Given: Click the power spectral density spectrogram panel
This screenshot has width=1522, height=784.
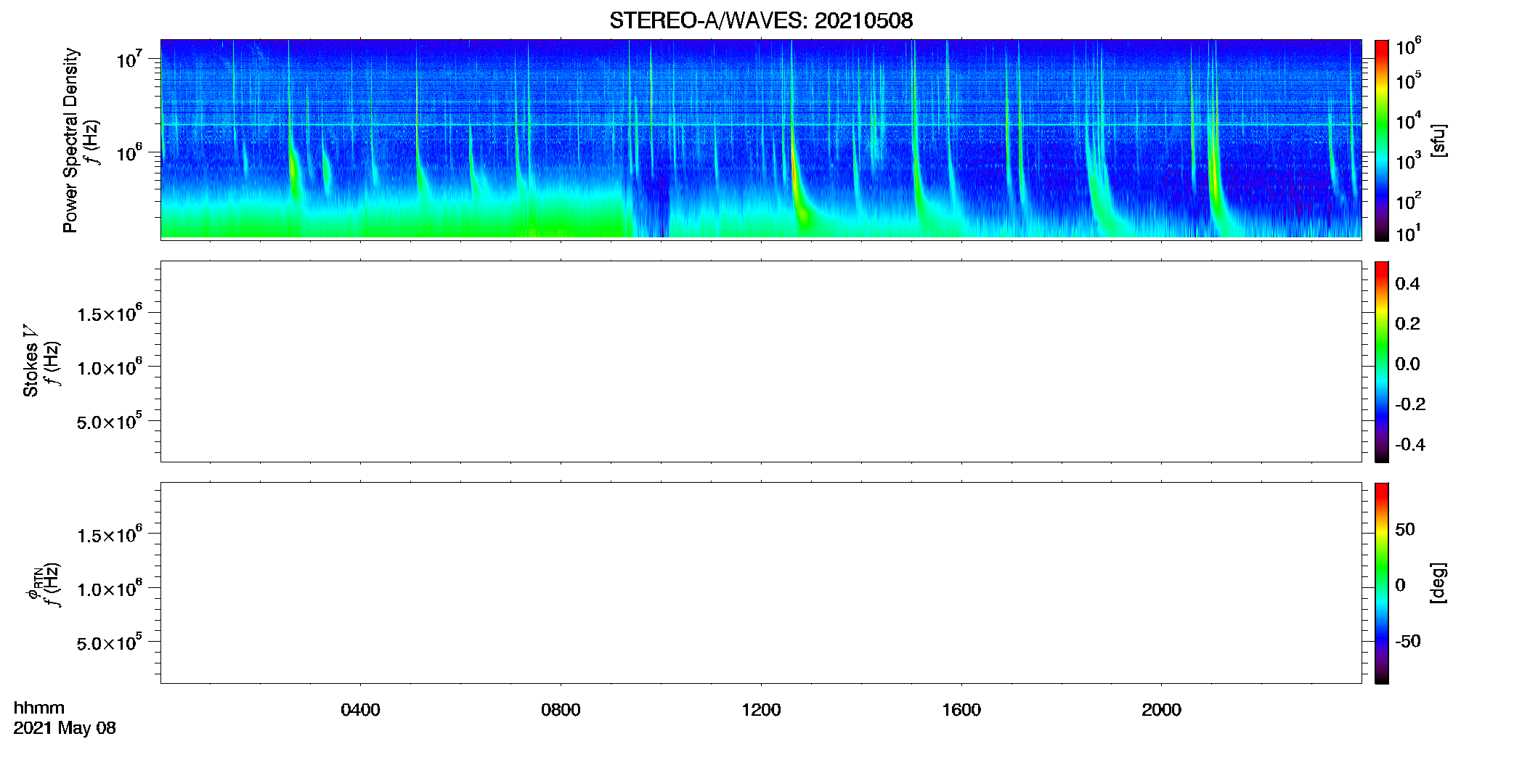Looking at the screenshot, I should pos(761,139).
